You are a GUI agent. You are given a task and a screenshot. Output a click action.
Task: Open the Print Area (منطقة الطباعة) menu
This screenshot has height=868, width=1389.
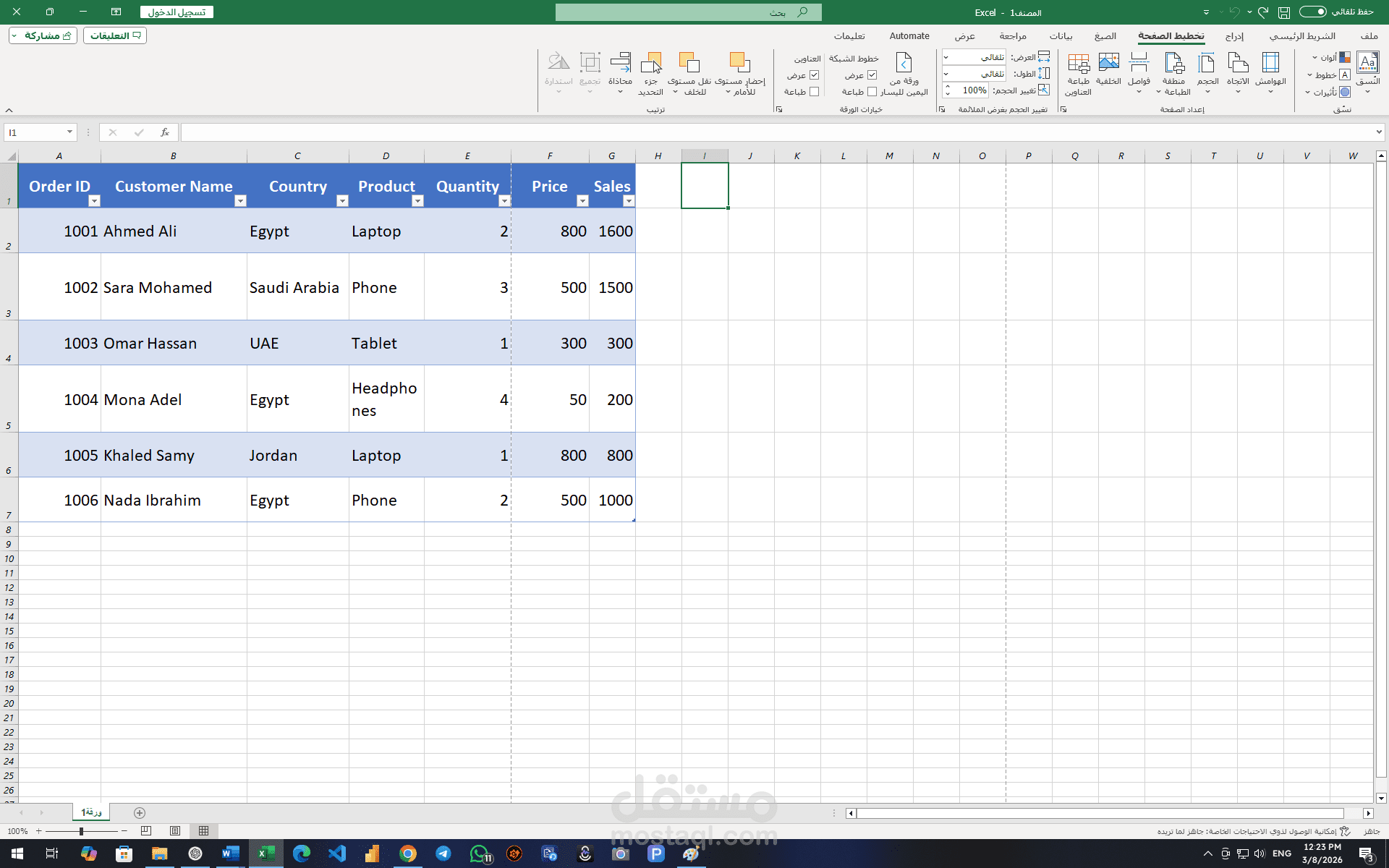tap(1174, 72)
